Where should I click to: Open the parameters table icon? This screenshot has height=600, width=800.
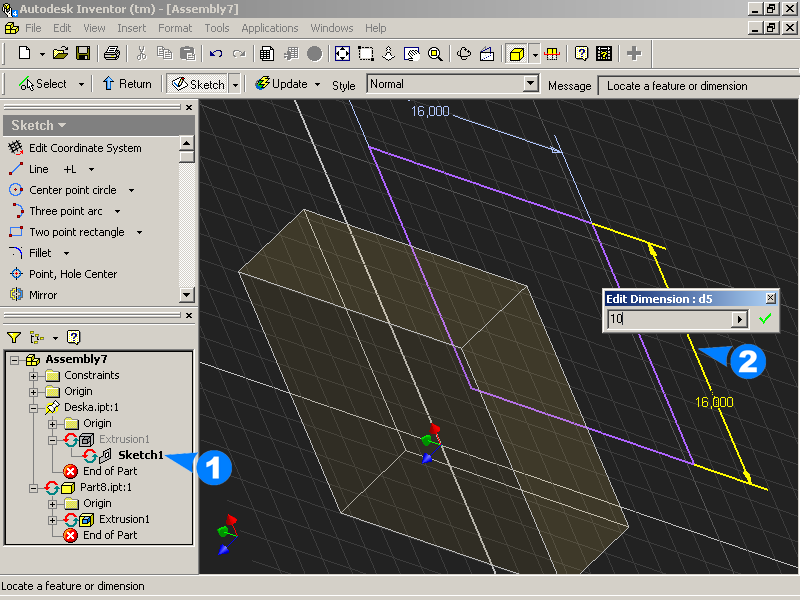[x=267, y=53]
